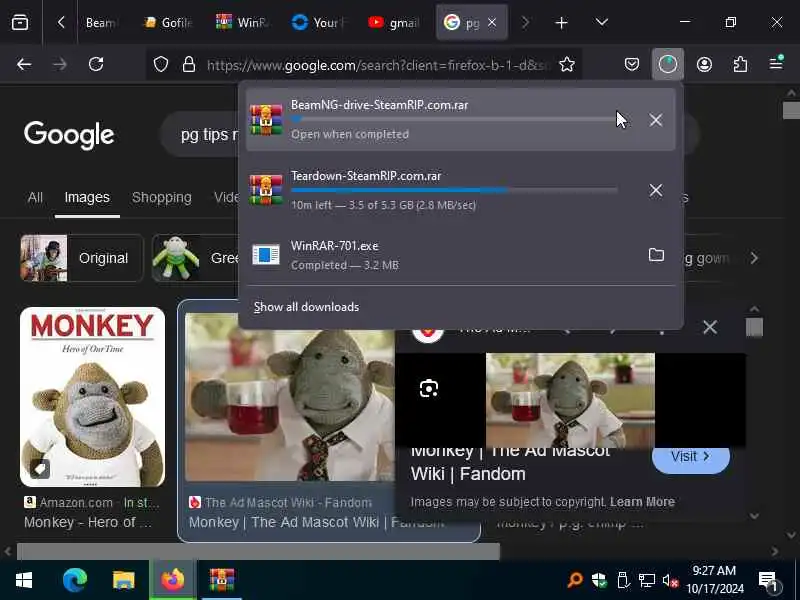Open the Windows Start menu
Image resolution: width=800 pixels, height=600 pixels.
pyautogui.click(x=23, y=580)
